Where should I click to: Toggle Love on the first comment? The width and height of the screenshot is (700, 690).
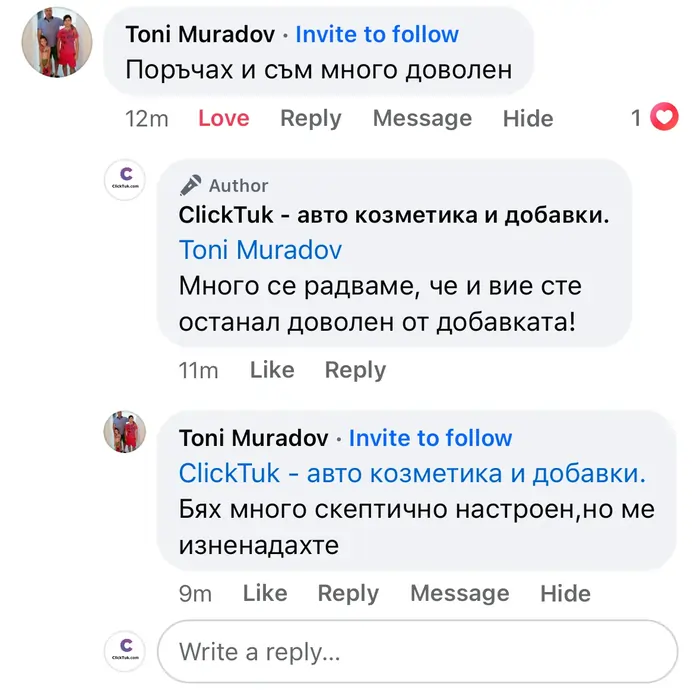click(223, 118)
